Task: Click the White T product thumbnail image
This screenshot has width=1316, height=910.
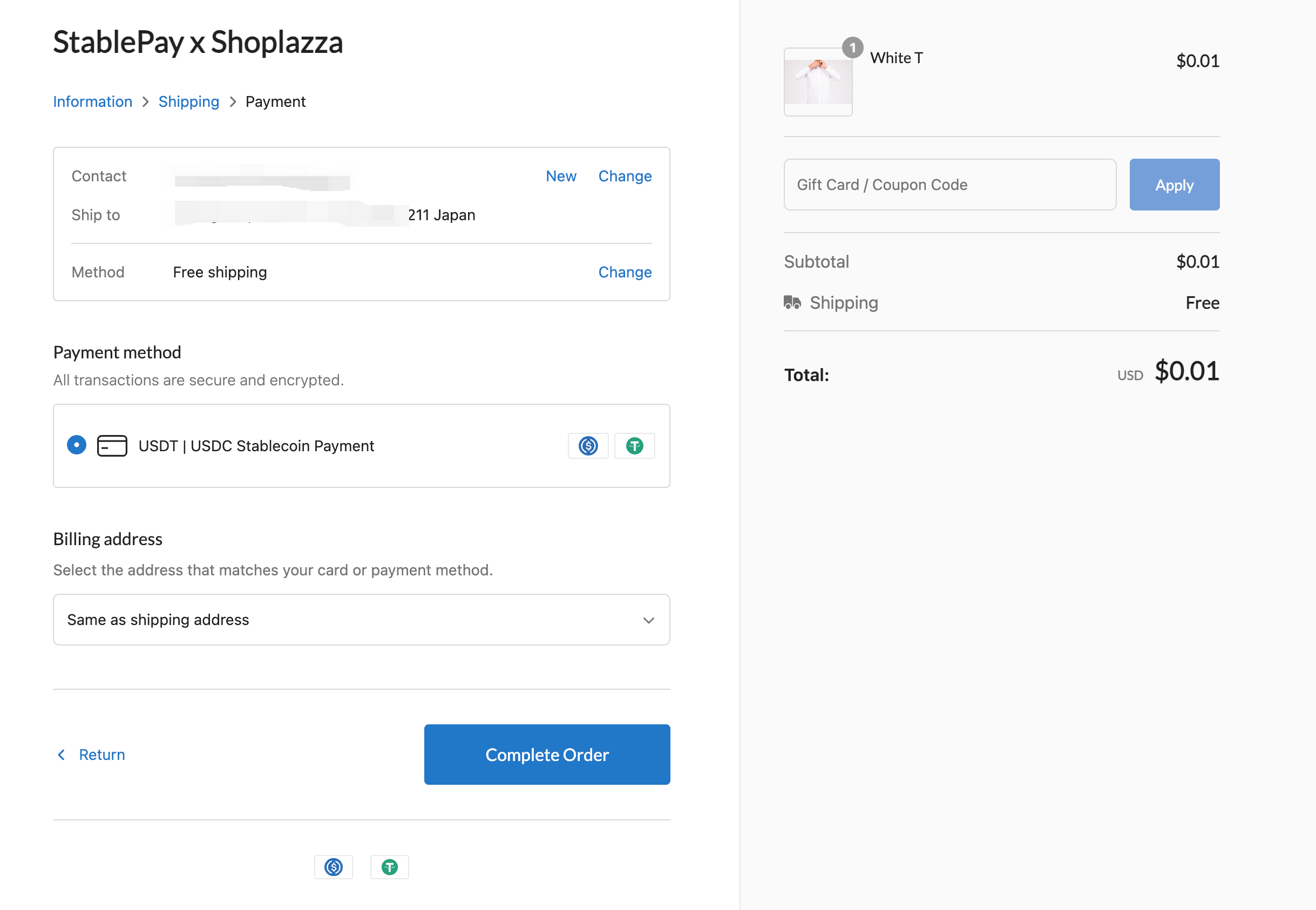Action: click(818, 83)
